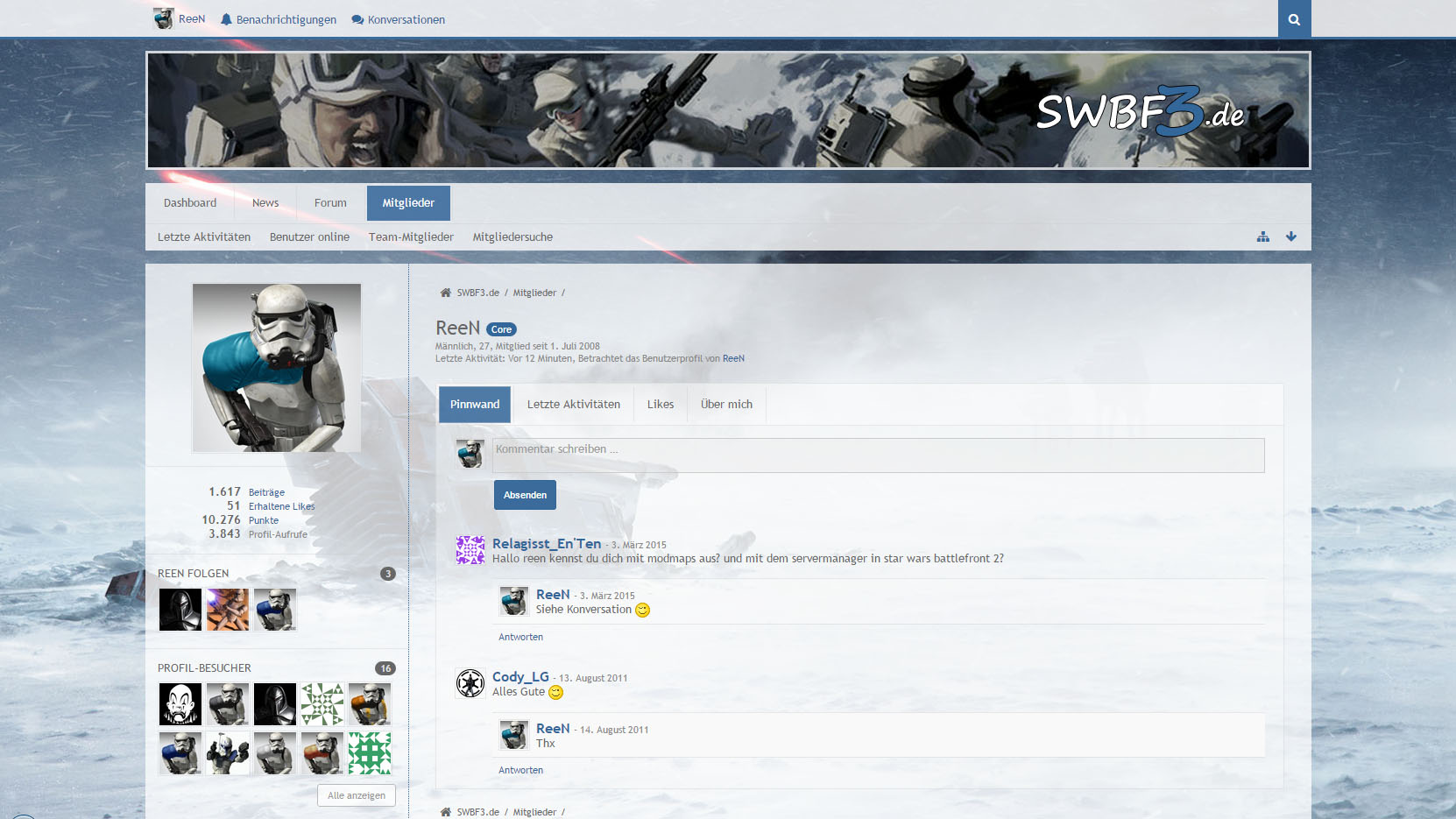
Task: Switch to the profile's Letzte Aktivitäten tab
Action: pos(574,405)
